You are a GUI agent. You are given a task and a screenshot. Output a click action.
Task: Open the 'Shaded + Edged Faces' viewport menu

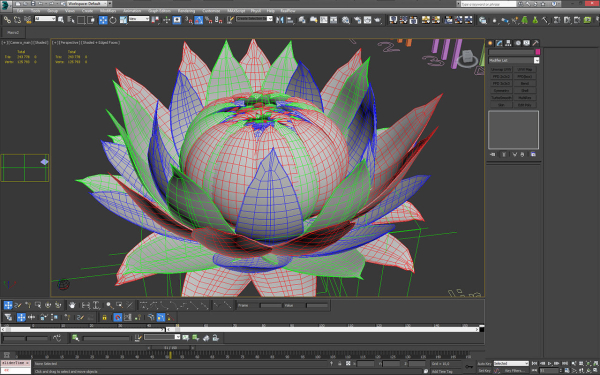101,43
